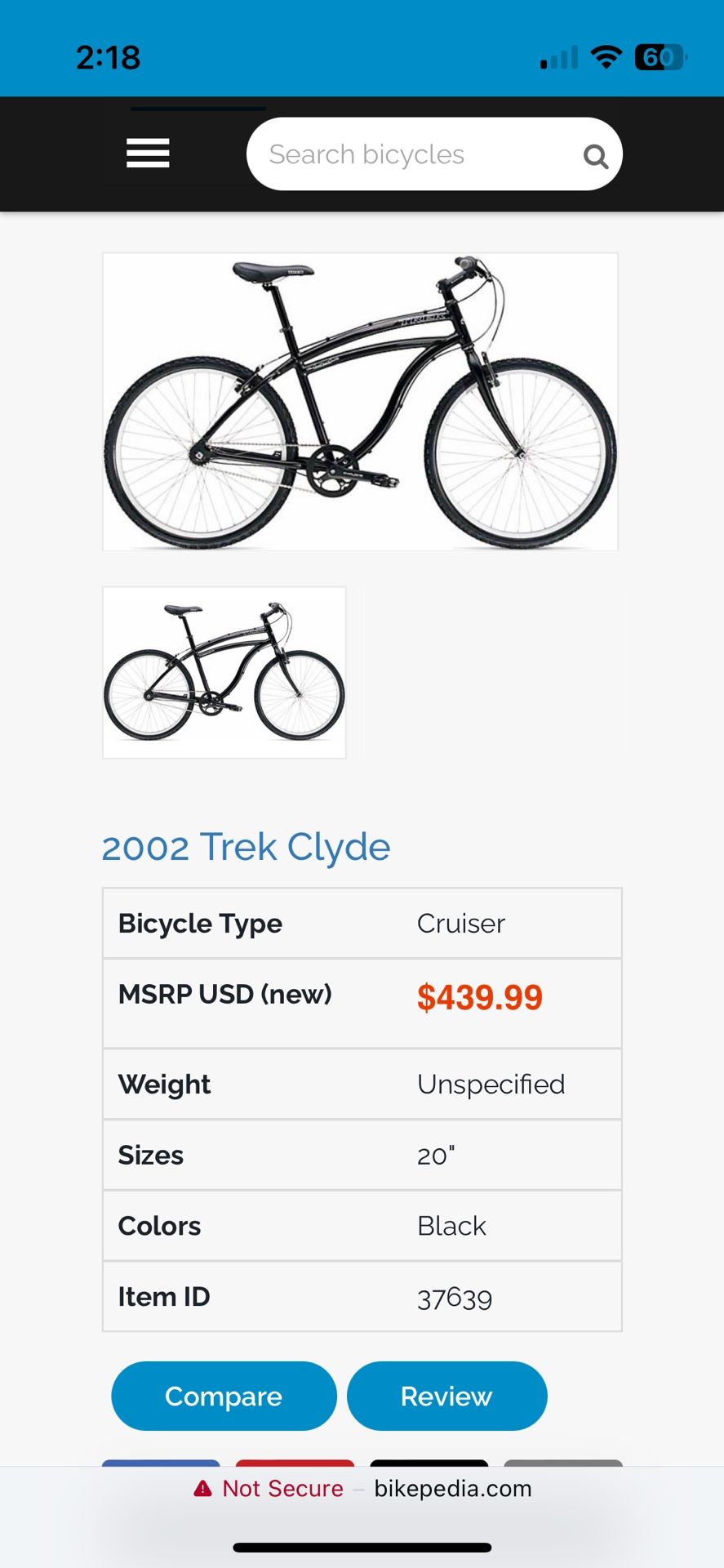Tap the bikepedia.com address bar text

453,1489
